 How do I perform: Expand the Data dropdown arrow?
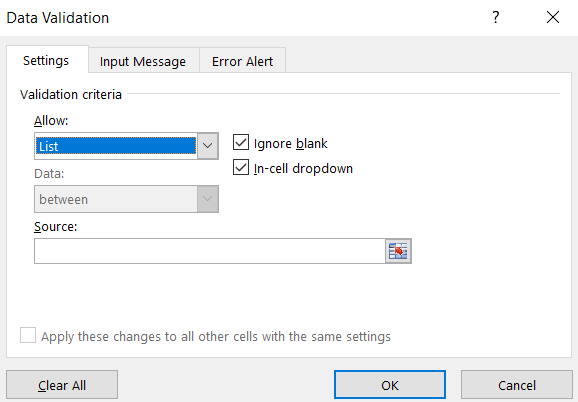click(x=208, y=199)
